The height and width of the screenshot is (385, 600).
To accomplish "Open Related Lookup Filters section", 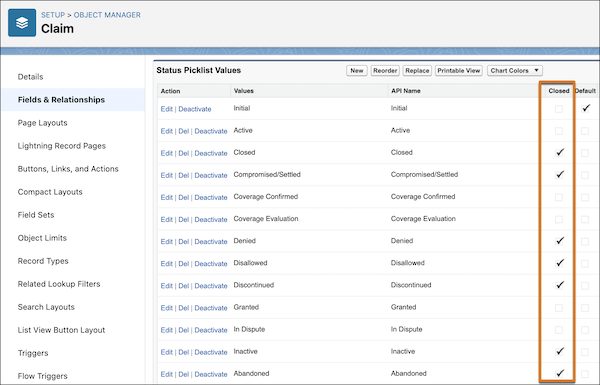I will (59, 284).
